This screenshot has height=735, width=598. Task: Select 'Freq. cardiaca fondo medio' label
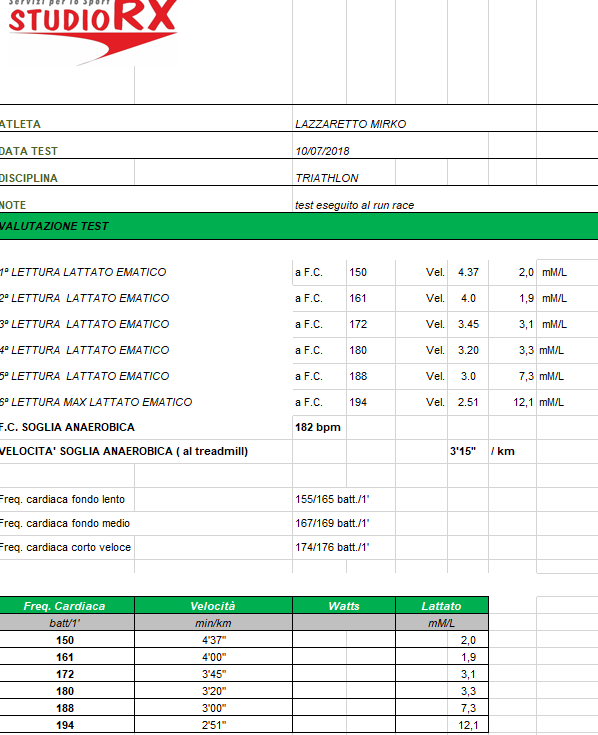coord(65,524)
